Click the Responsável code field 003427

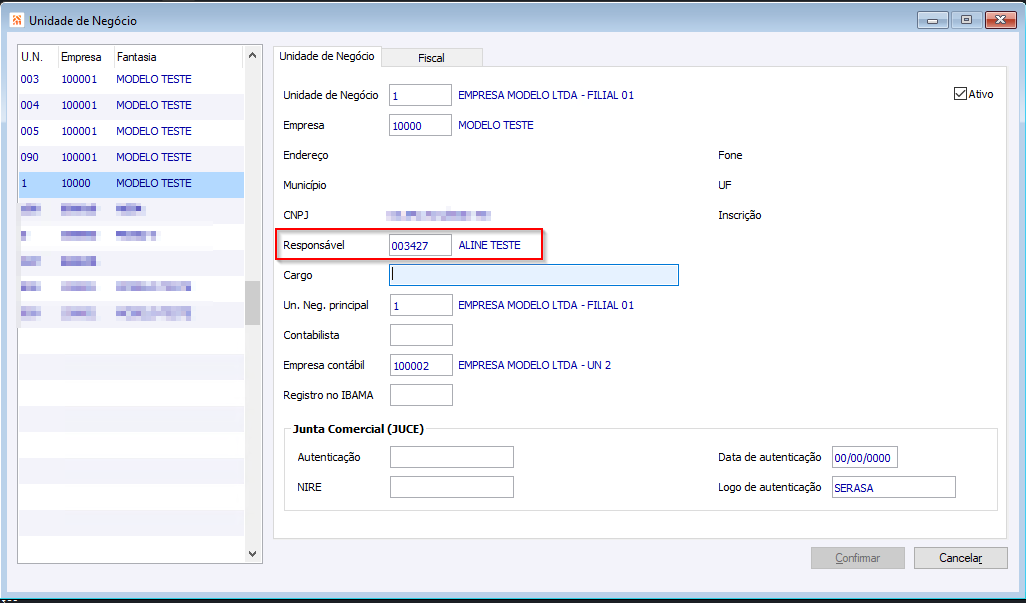[x=420, y=245]
